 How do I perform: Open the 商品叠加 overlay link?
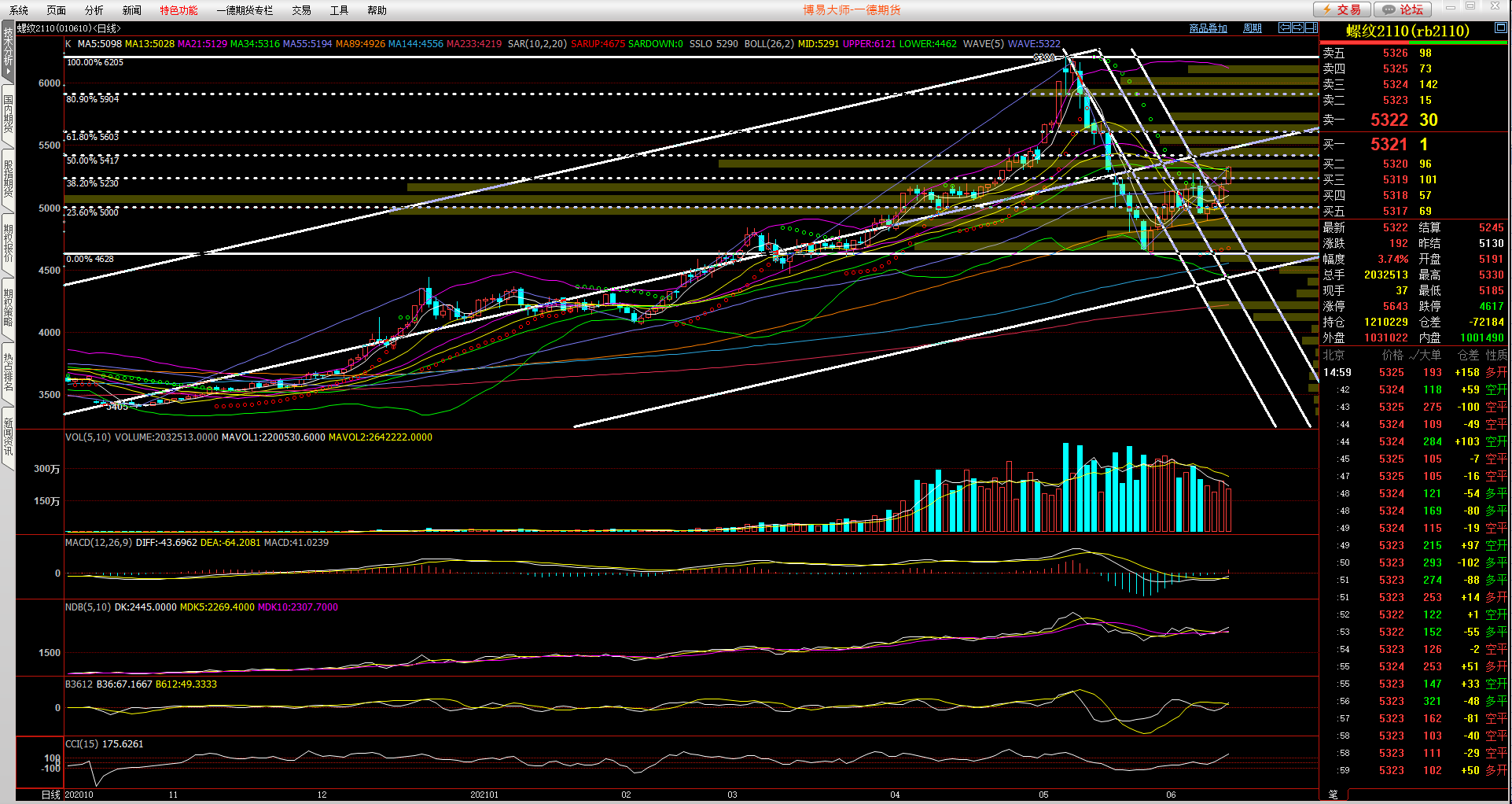pyautogui.click(x=1208, y=28)
